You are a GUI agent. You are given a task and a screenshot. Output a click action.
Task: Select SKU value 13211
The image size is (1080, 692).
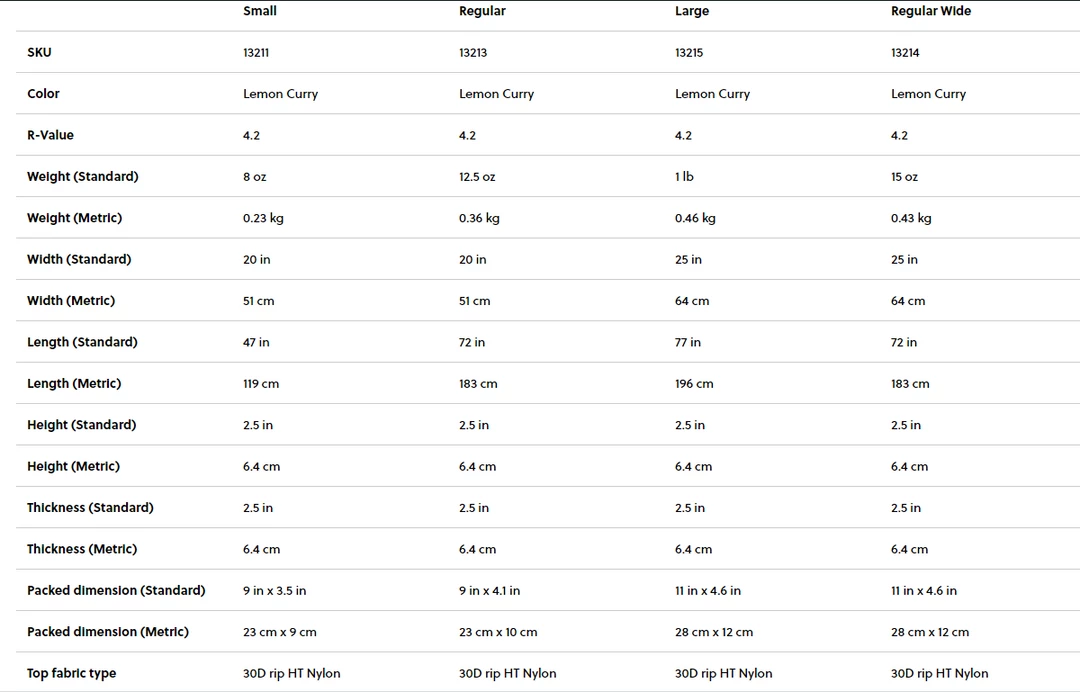point(256,53)
